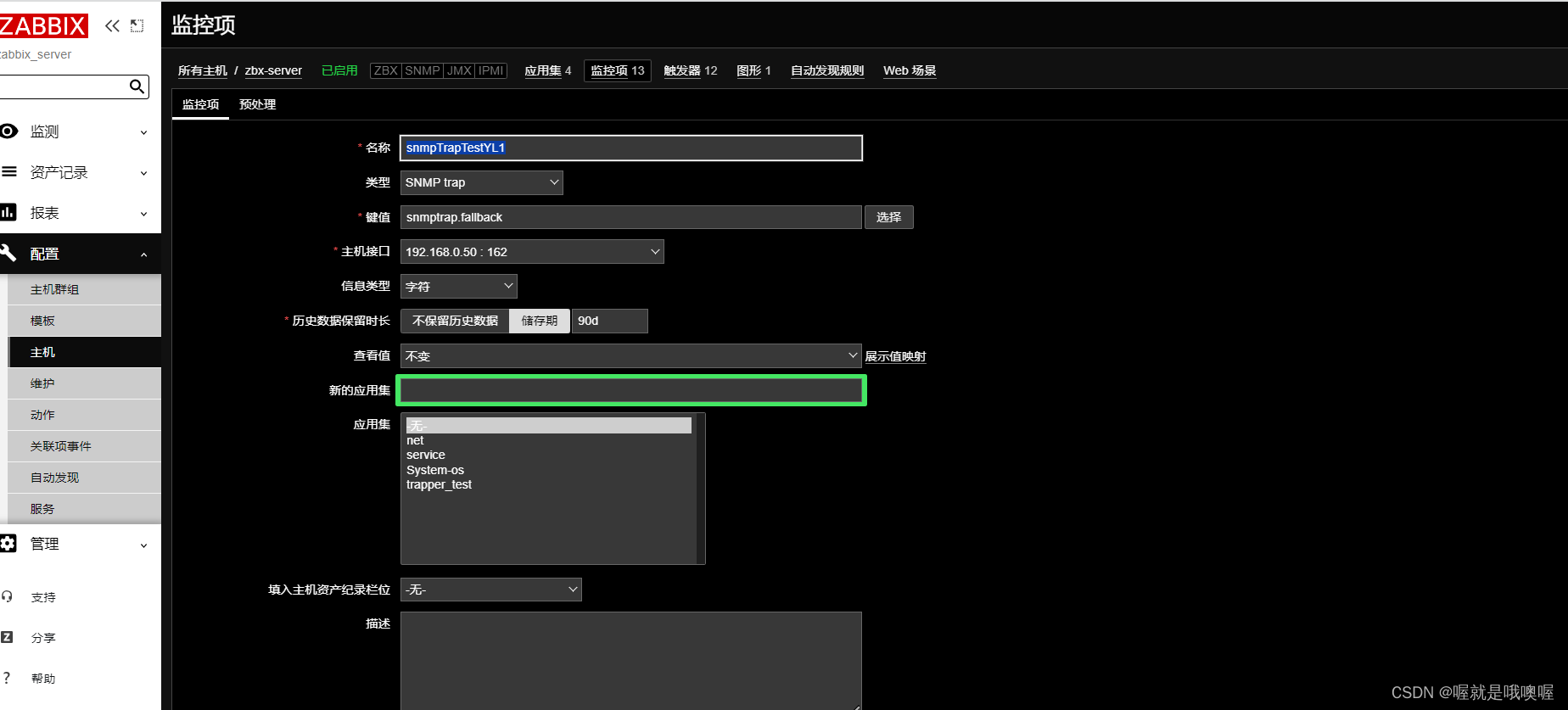Screen dimensions: 1568x710
Task: Focus the sidebar search box
Action: click(x=64, y=87)
